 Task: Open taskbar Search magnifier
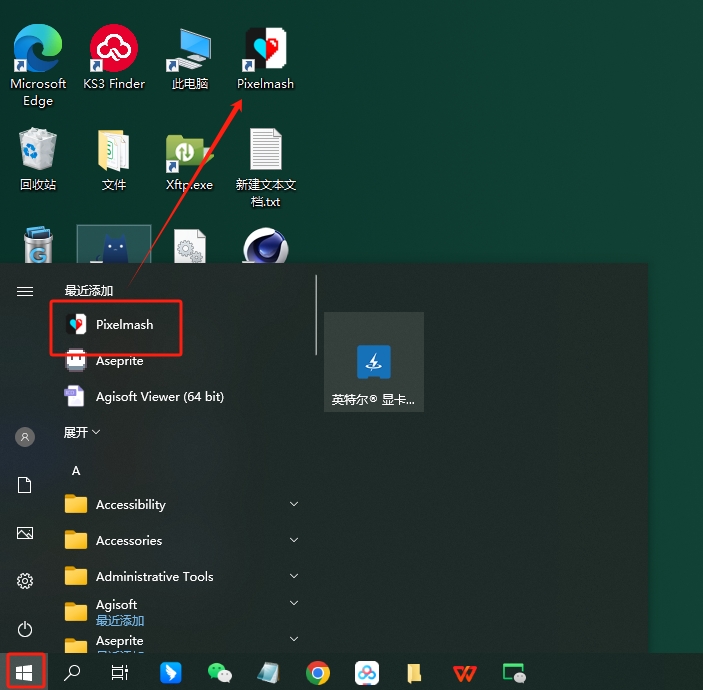(72, 673)
